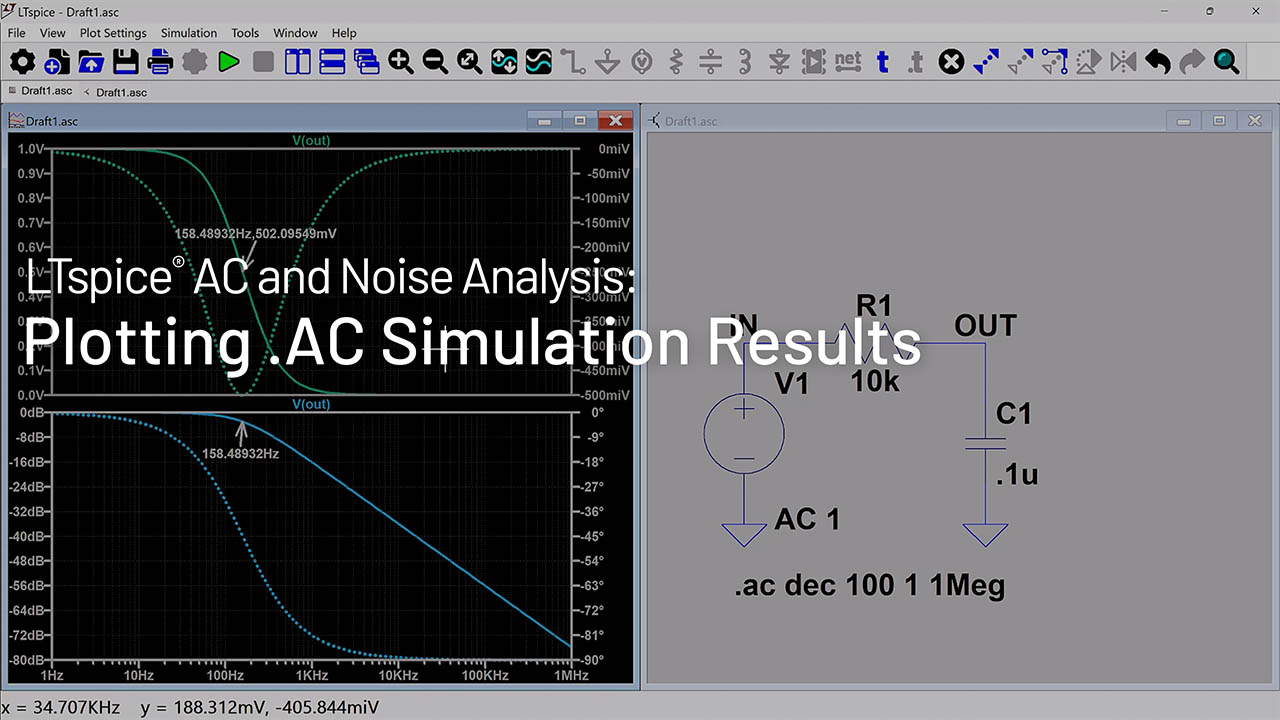Open the Tools menu
The image size is (1280, 720).
tap(245, 33)
